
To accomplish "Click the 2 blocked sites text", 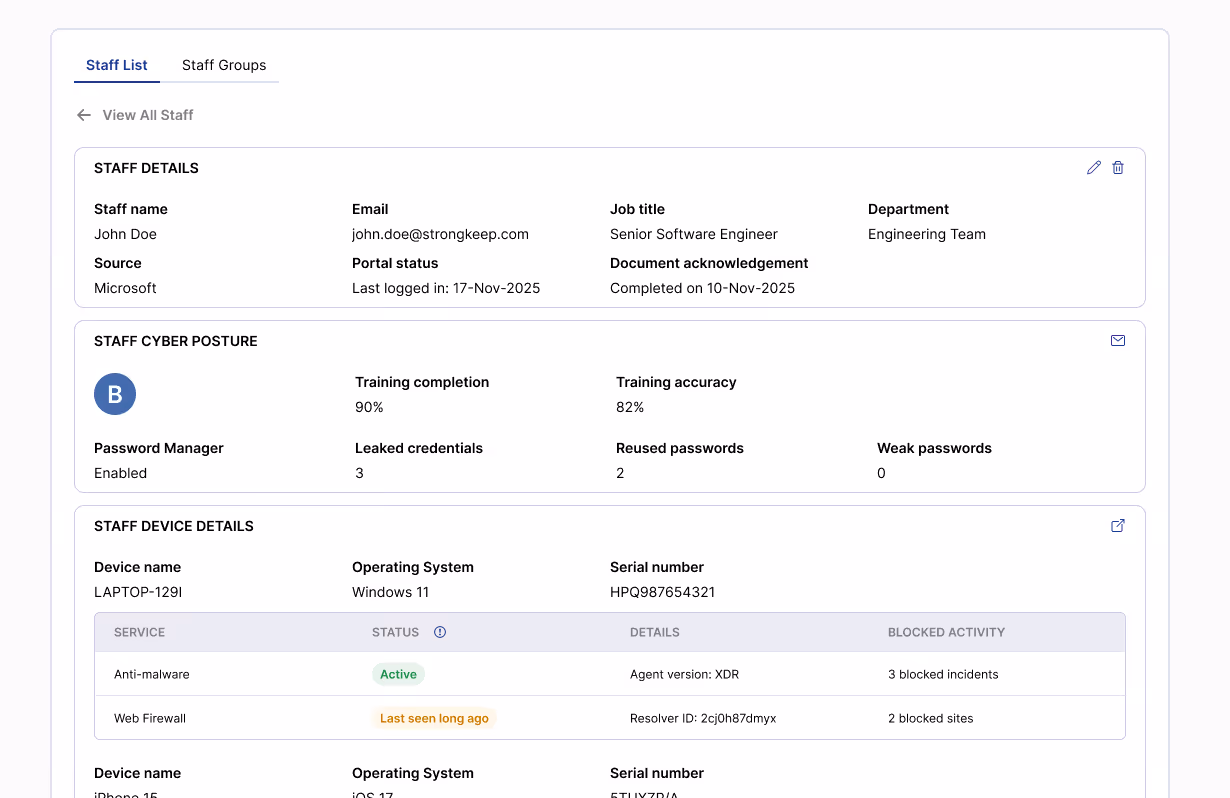I will point(930,718).
